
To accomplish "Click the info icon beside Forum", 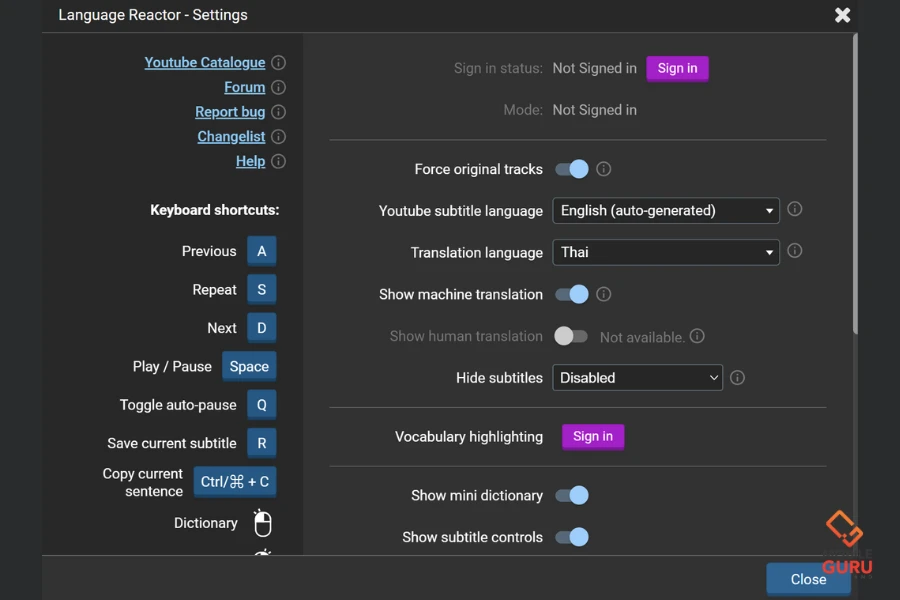I will 278,87.
